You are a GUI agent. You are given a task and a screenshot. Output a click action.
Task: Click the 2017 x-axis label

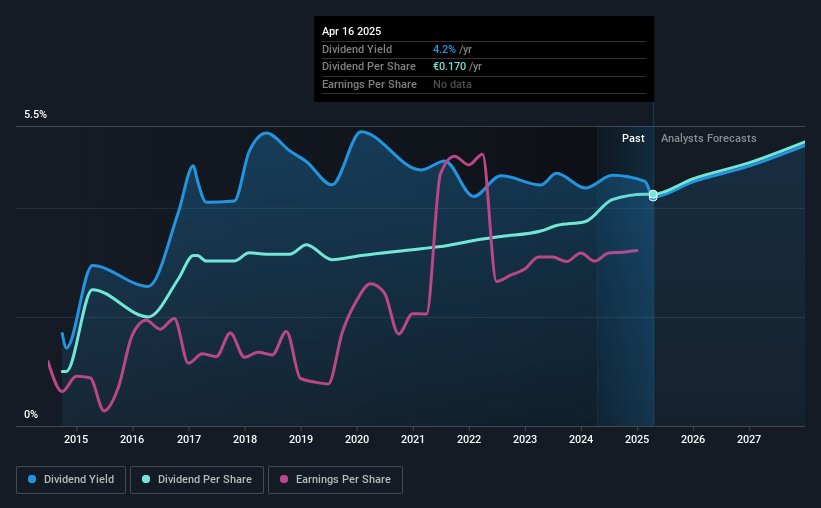(188, 439)
